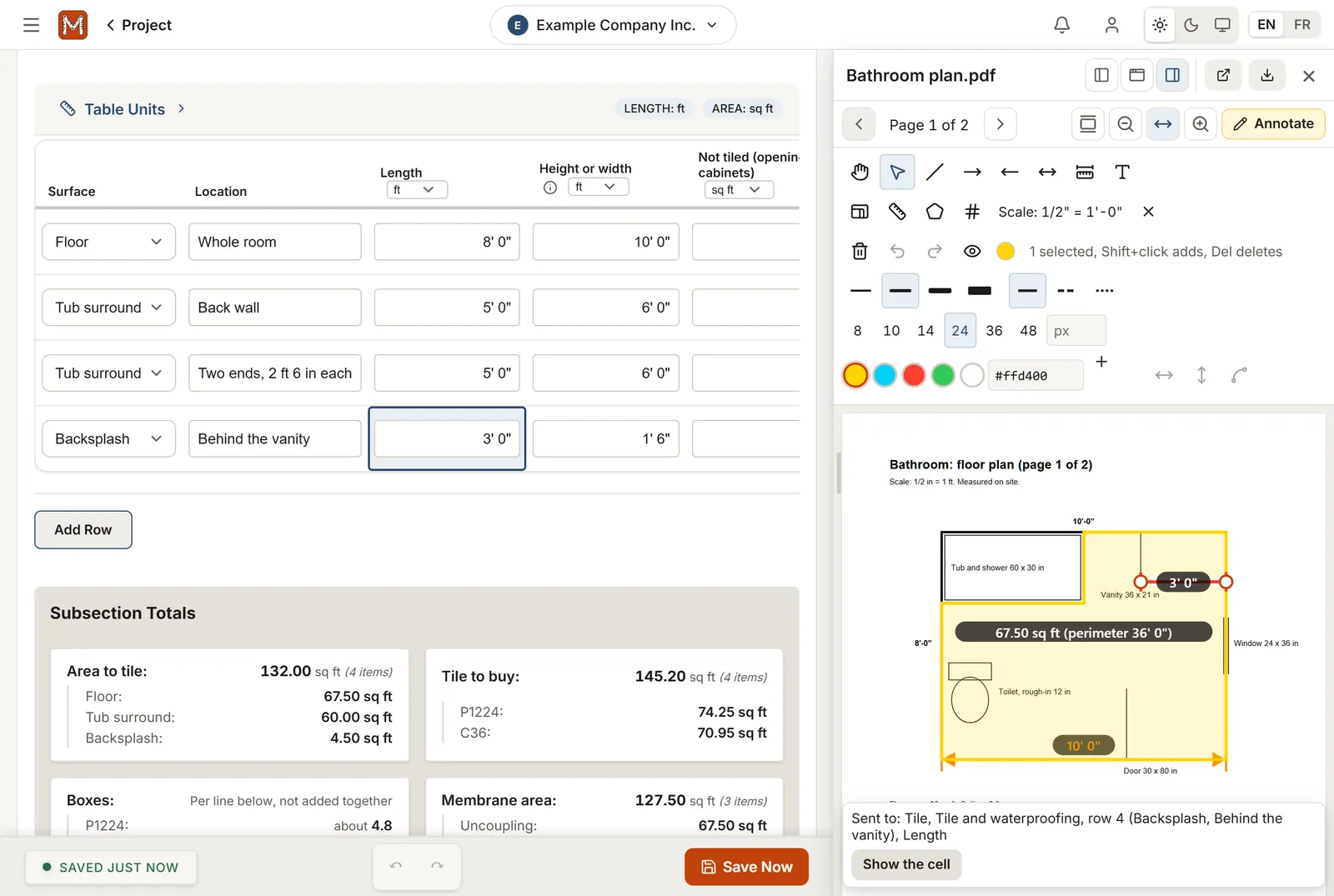Click Show the cell
The height and width of the screenshot is (896, 1334).
click(x=906, y=864)
